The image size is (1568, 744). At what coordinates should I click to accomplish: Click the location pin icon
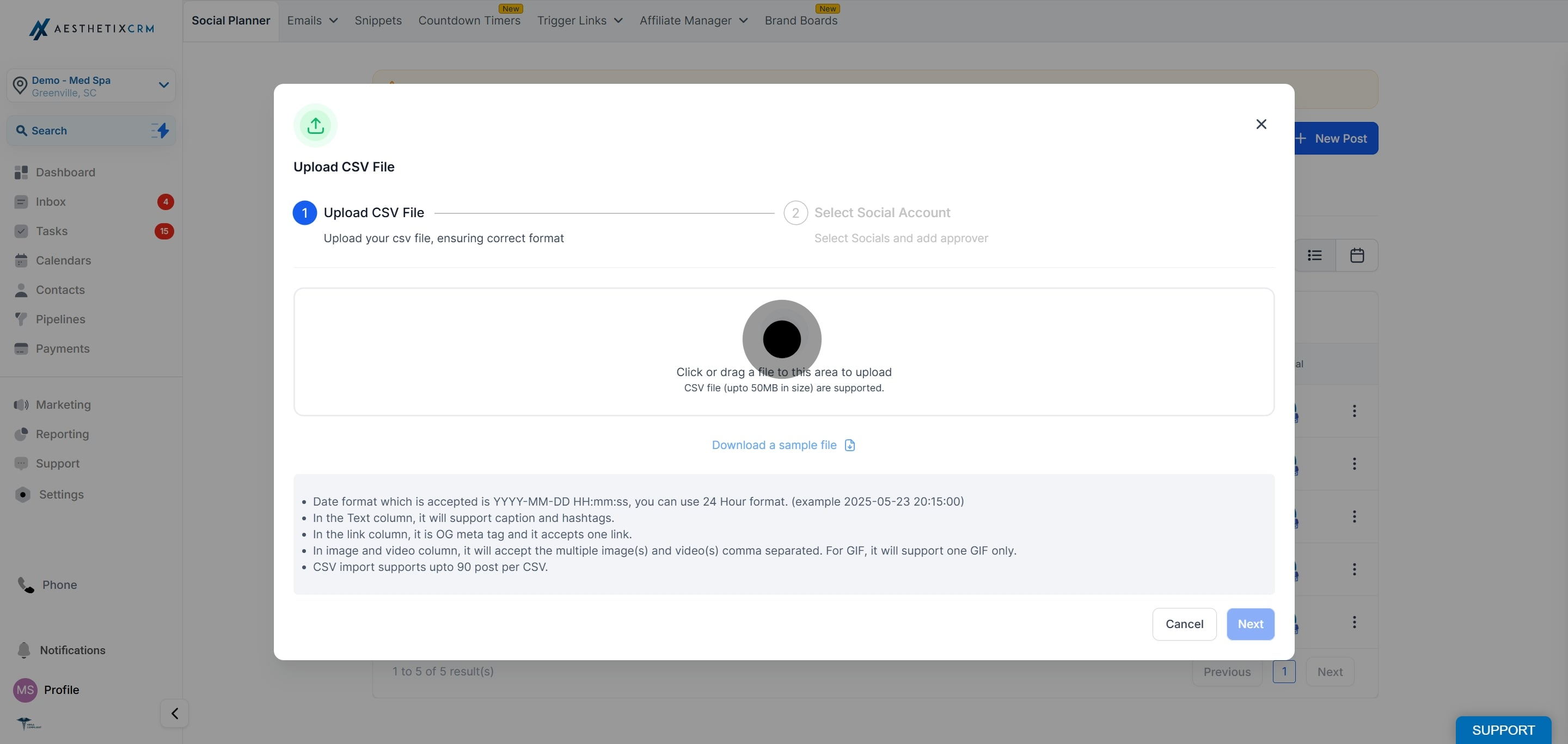pos(20,86)
